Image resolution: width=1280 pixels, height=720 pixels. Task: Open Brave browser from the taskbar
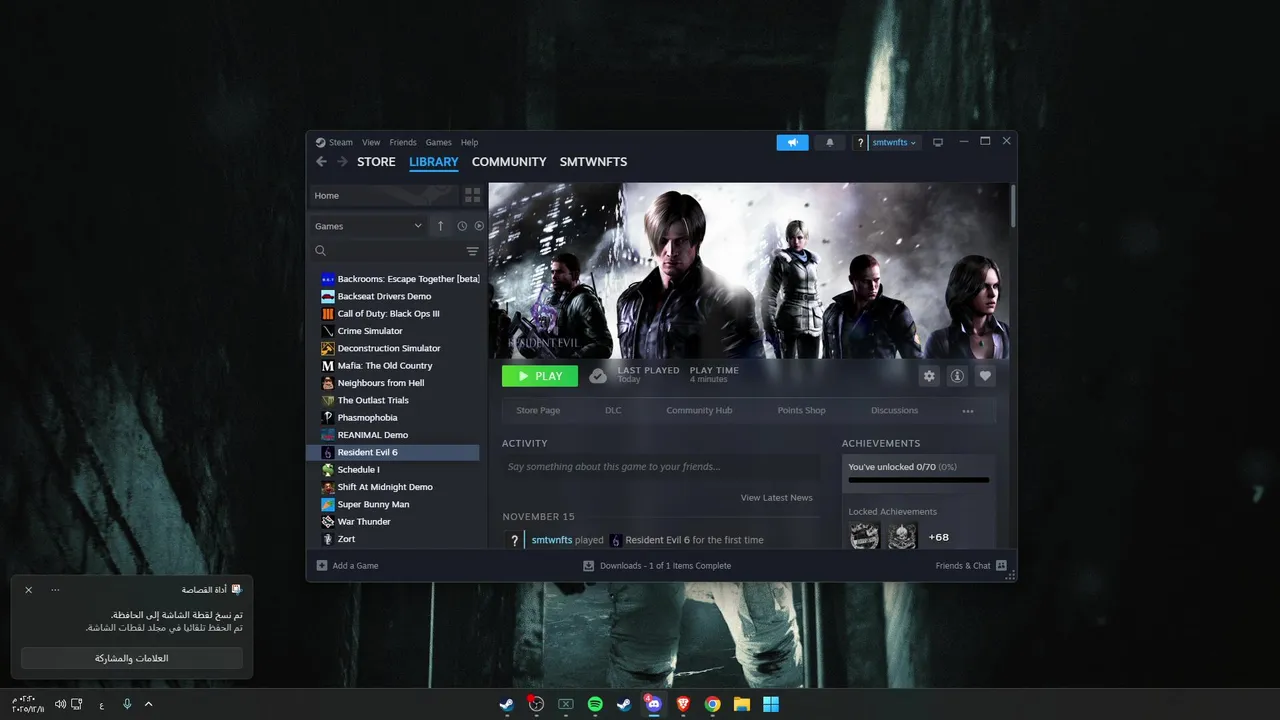pyautogui.click(x=683, y=704)
